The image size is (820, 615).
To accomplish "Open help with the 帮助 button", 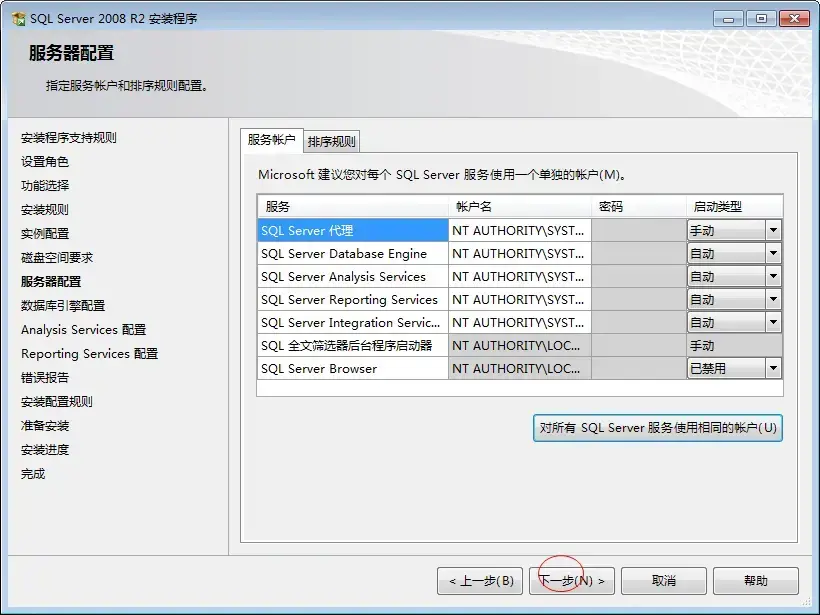I will pyautogui.click(x=756, y=580).
